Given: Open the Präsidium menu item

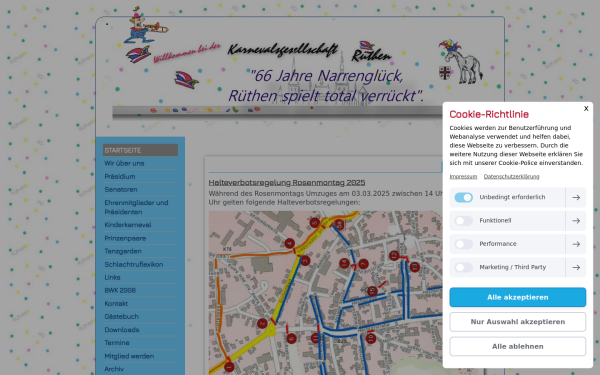Looking at the screenshot, I should 140,176.
